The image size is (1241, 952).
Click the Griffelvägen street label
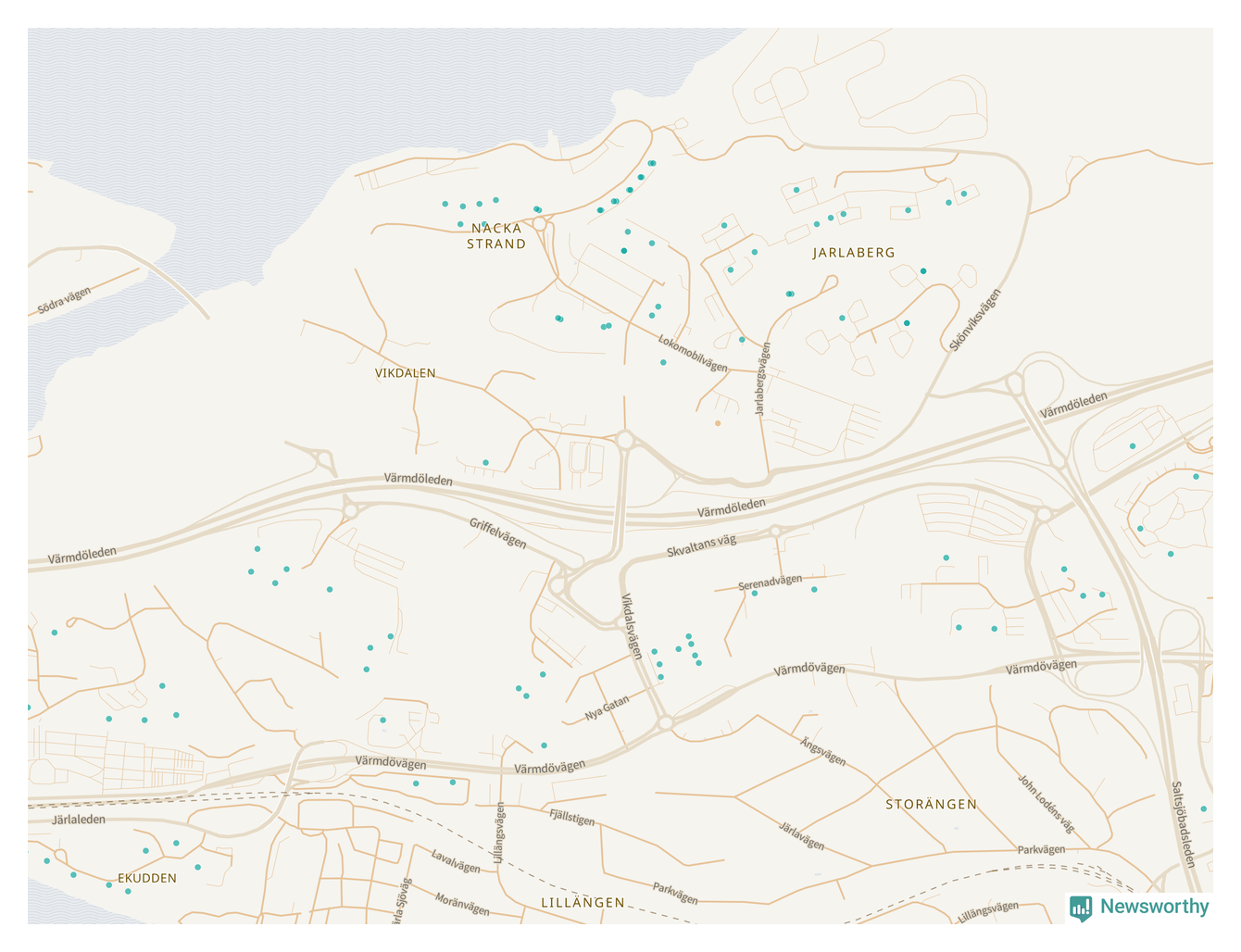click(x=497, y=533)
